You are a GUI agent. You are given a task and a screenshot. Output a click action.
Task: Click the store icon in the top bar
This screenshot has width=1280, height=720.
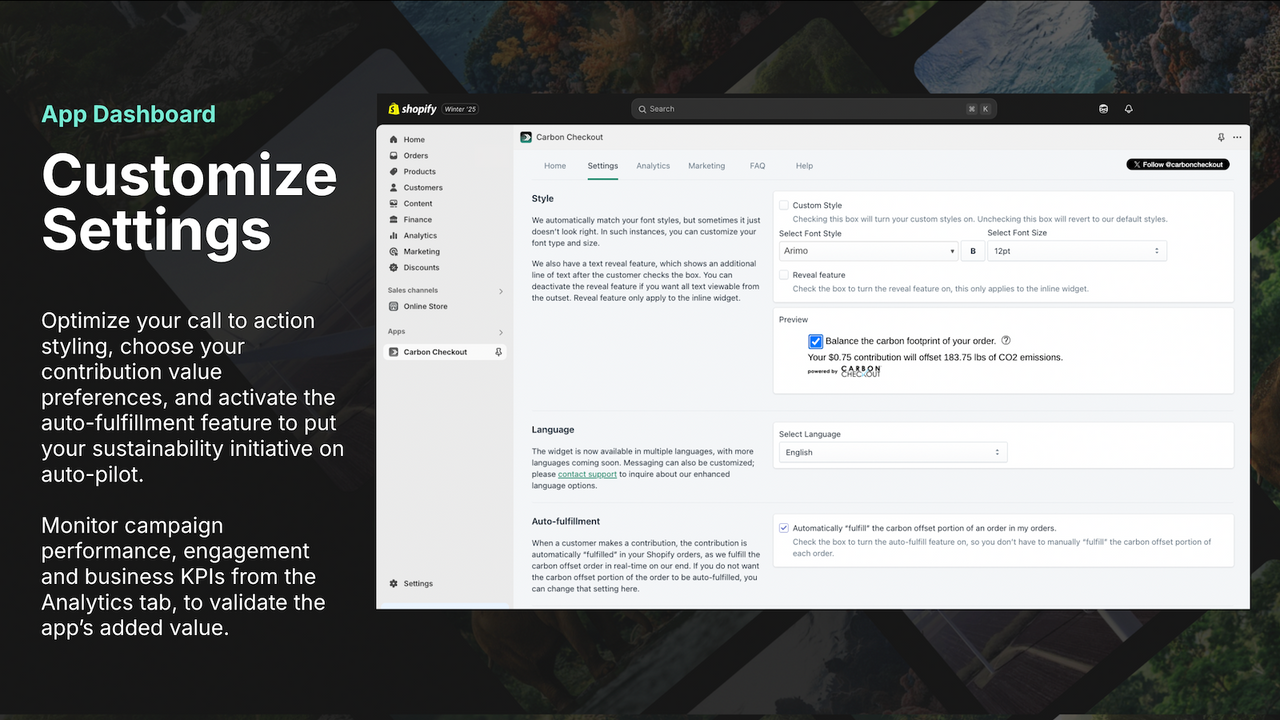click(x=1103, y=109)
